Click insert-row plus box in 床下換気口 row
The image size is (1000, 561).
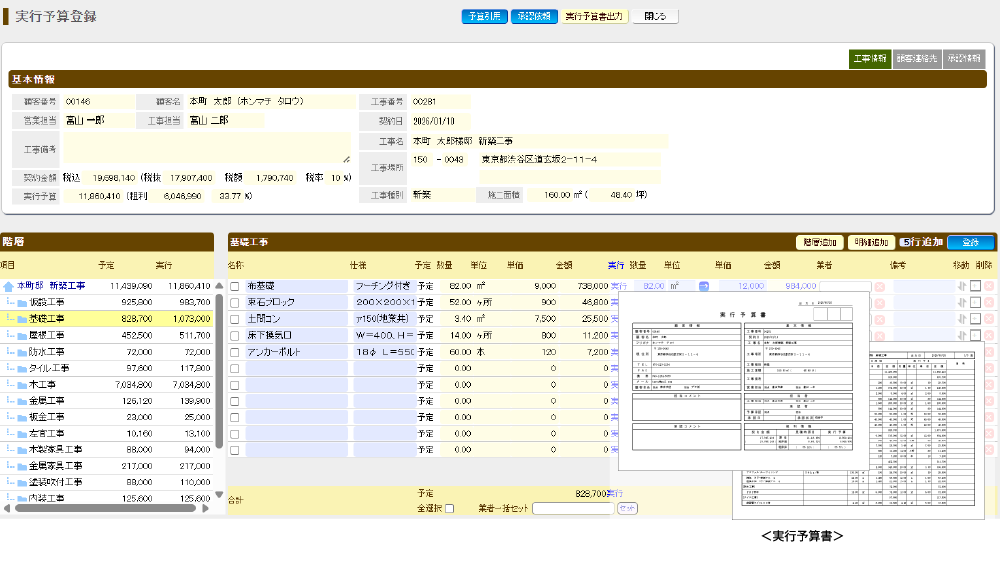click(x=975, y=335)
